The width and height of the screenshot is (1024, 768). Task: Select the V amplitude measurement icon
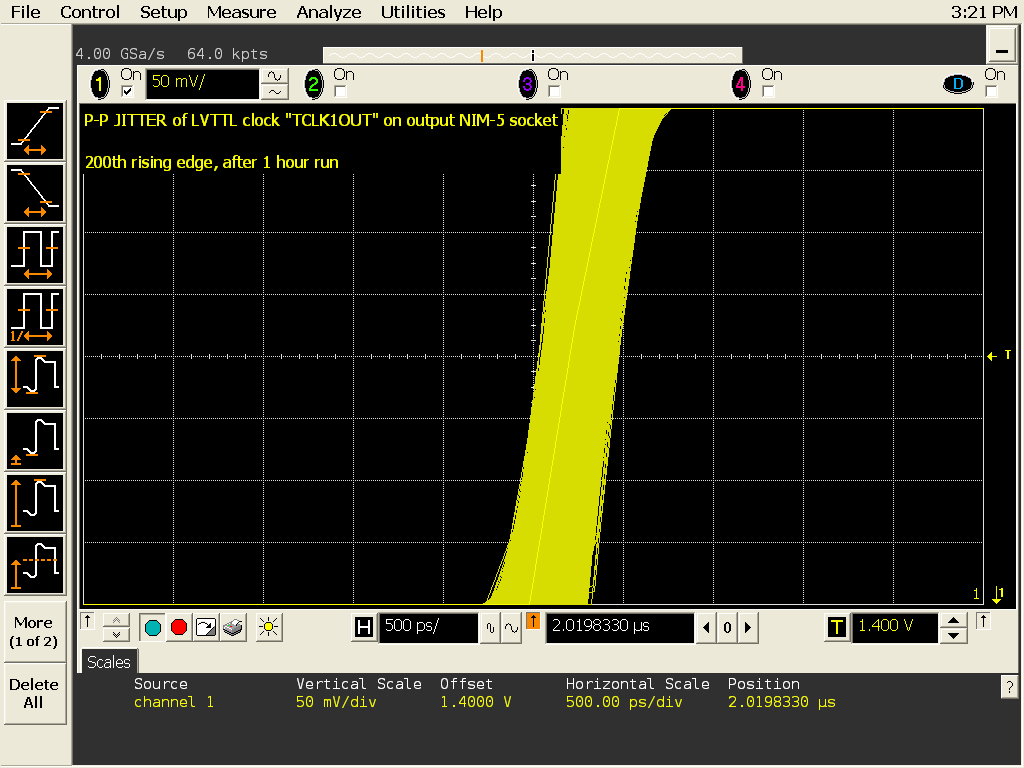[35, 504]
